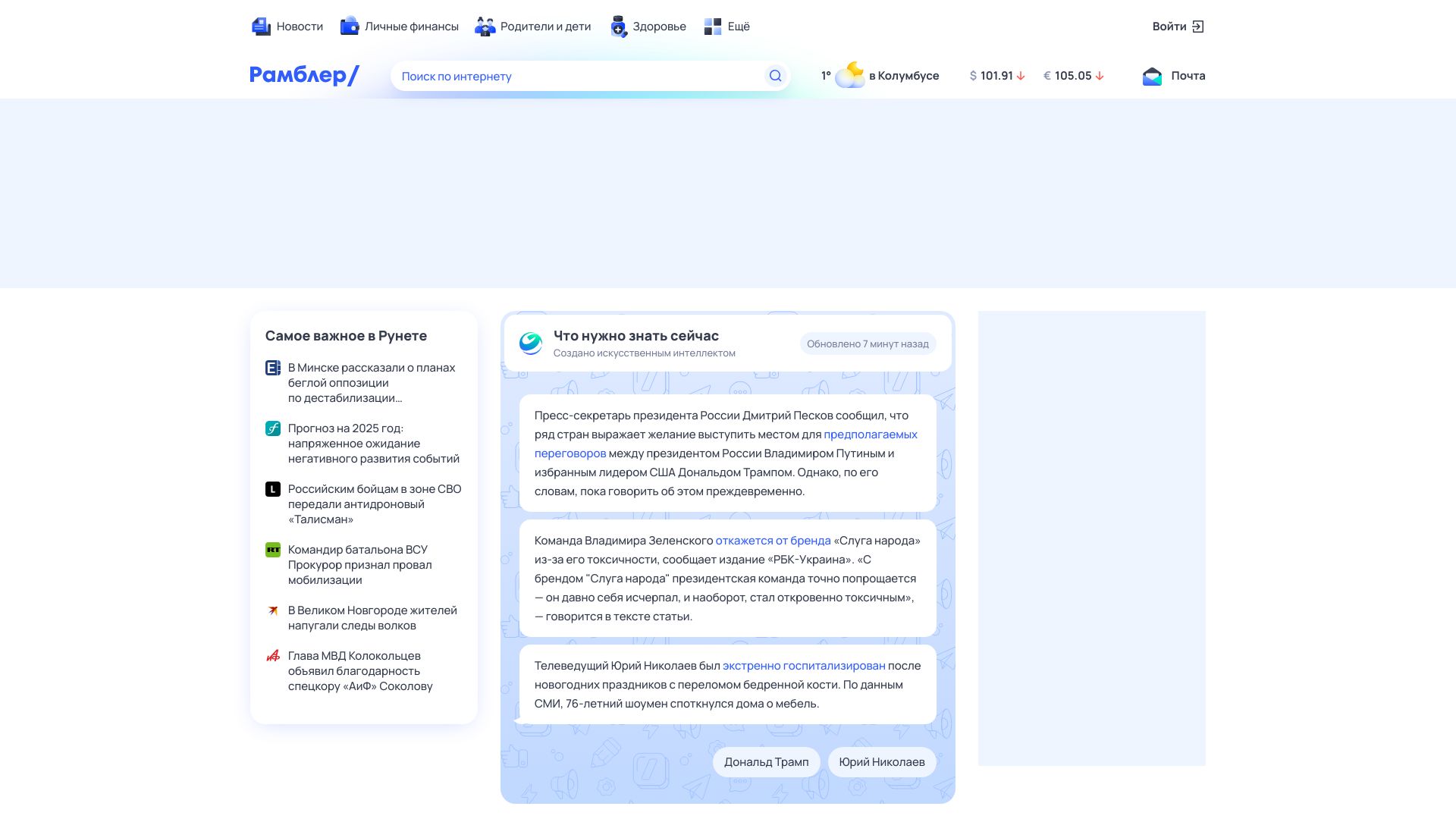Click the Личные финансы wallet icon
1456x819 pixels.
click(x=350, y=27)
